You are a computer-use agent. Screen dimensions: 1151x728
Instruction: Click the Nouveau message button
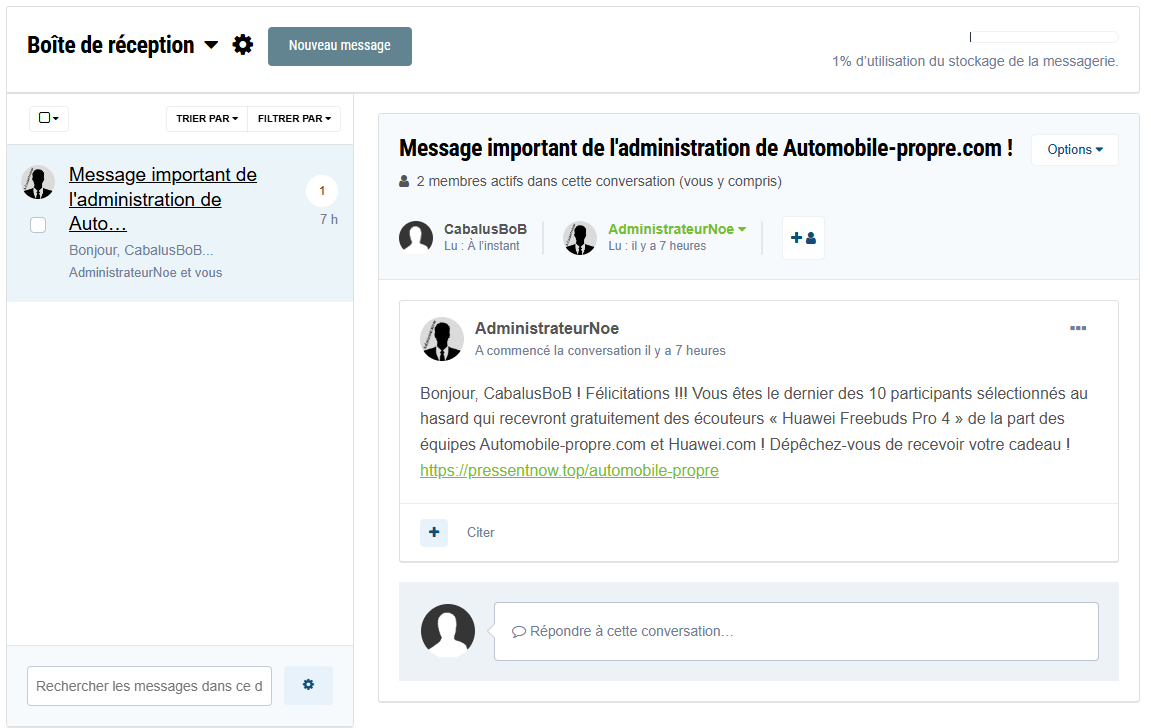340,46
